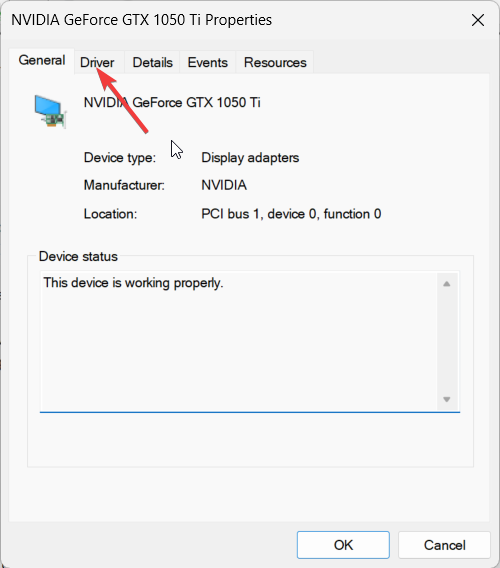Select the Events tab

208,63
